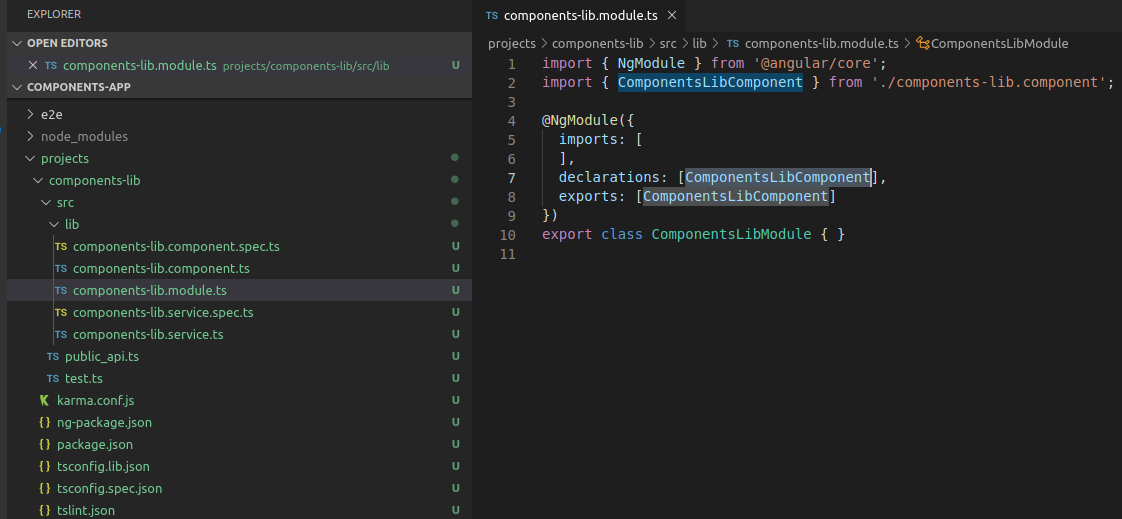Collapse the projects folder

coord(29,158)
